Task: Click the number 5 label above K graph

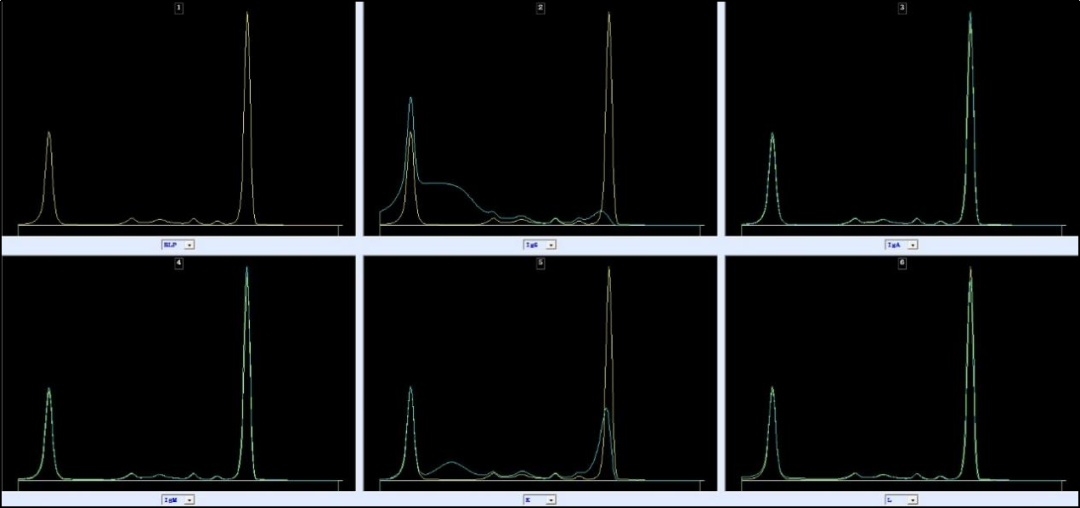Action: (540, 264)
